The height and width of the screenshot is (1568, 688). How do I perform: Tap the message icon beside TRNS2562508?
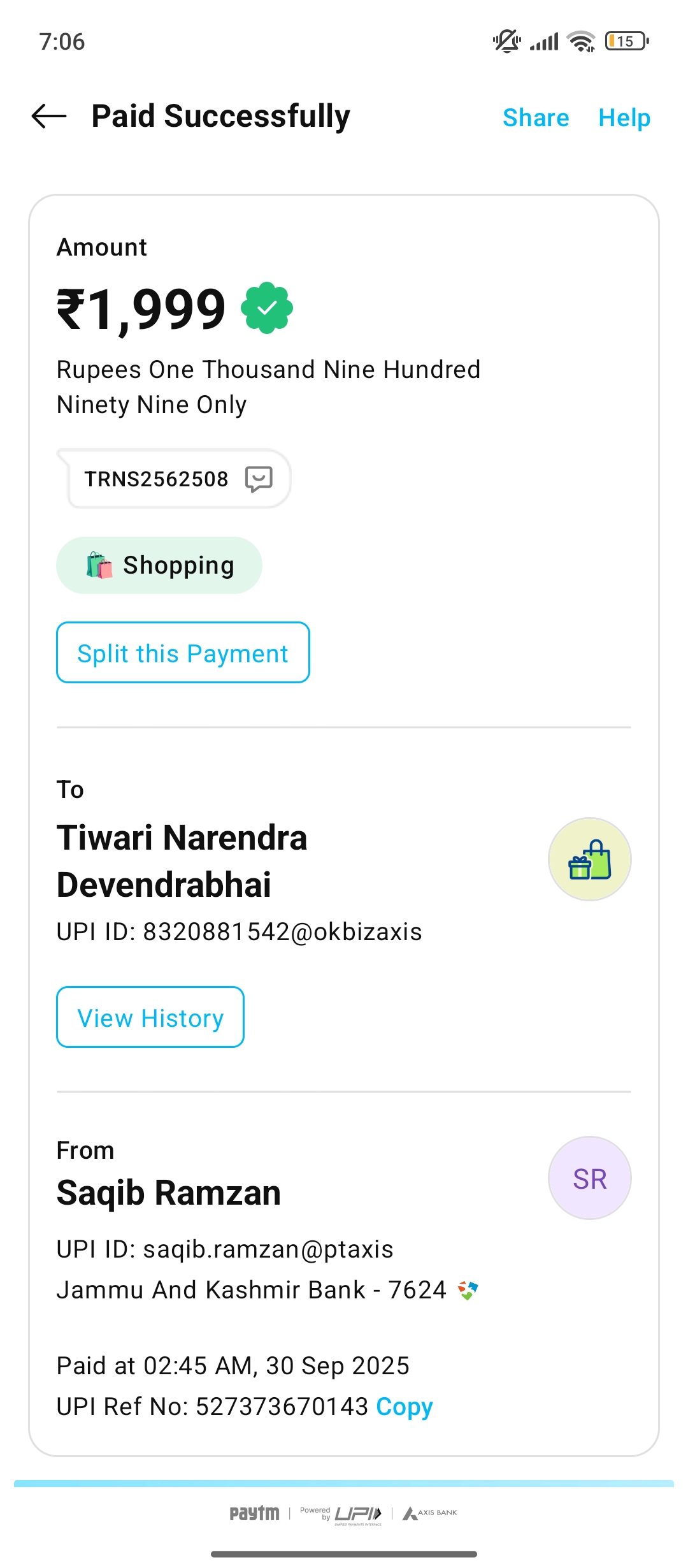pos(259,479)
